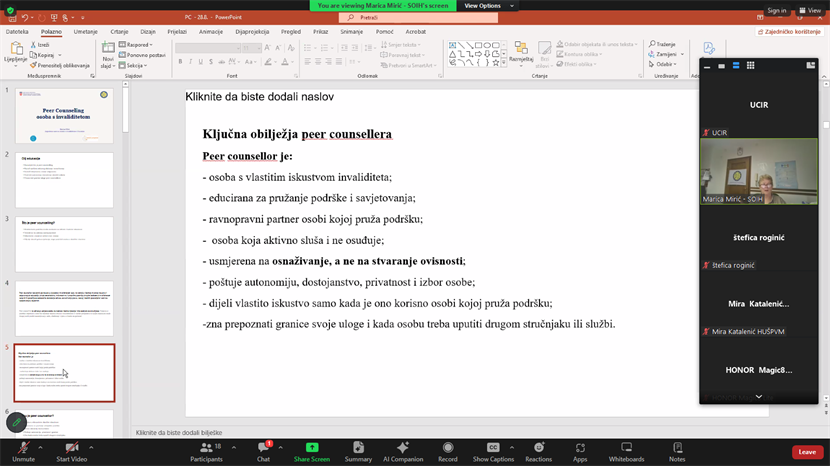Image resolution: width=830 pixels, height=466 pixels.
Task: Toggle bold formatting in Font group
Action: [181, 62]
